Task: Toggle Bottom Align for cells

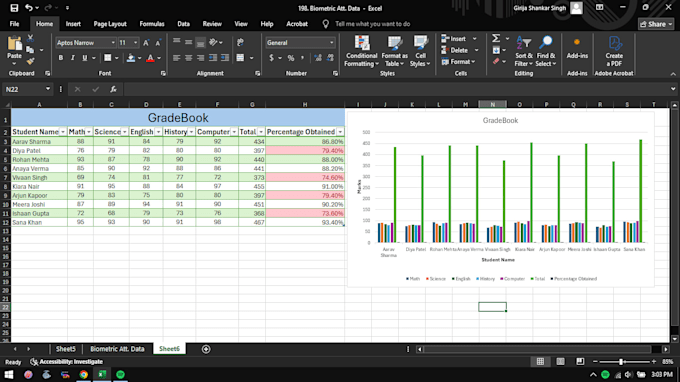Action: 200,42
